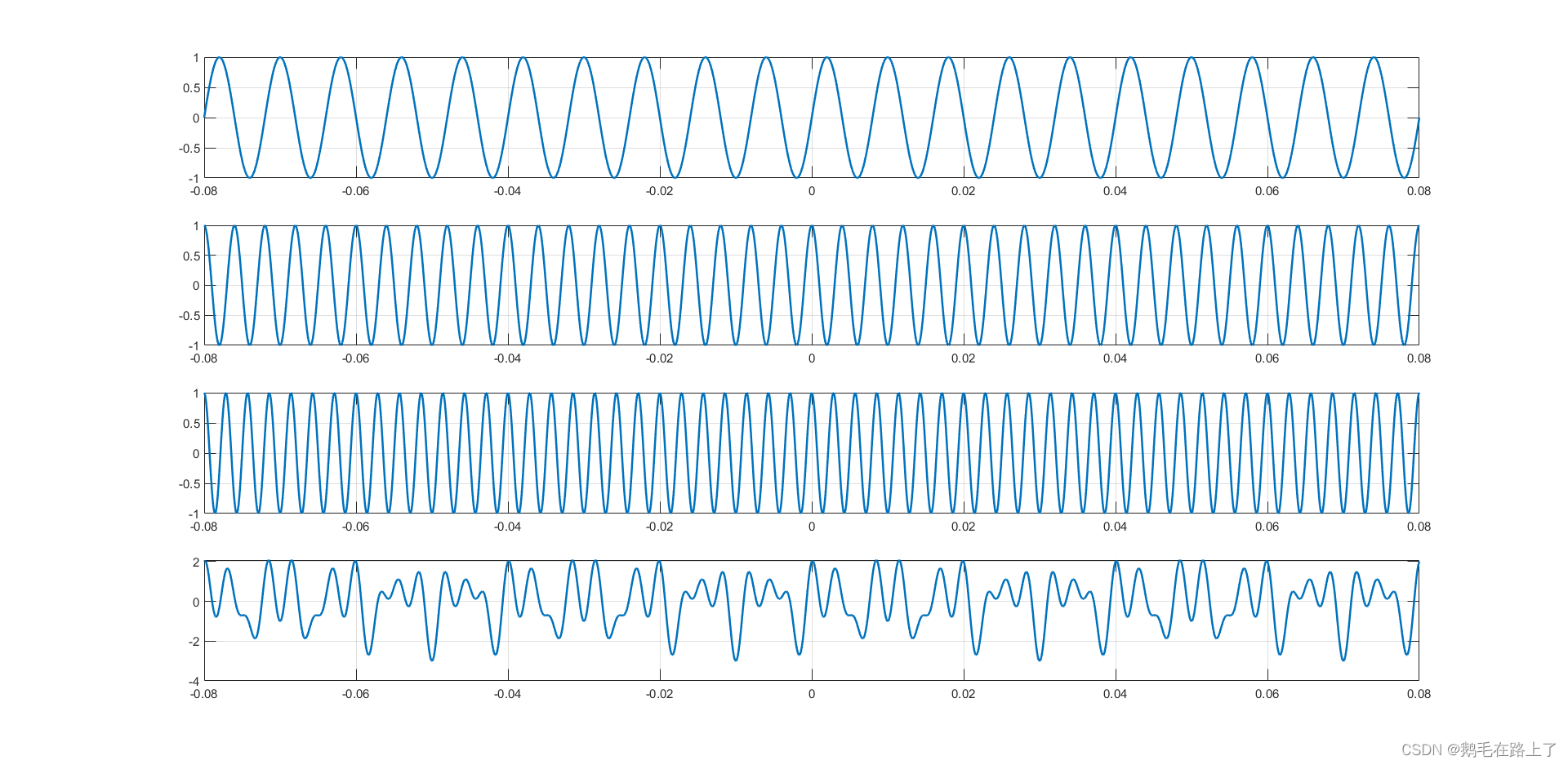
Task: Click the "-0.04" x-axis label under the second subplot
Action: (507, 358)
